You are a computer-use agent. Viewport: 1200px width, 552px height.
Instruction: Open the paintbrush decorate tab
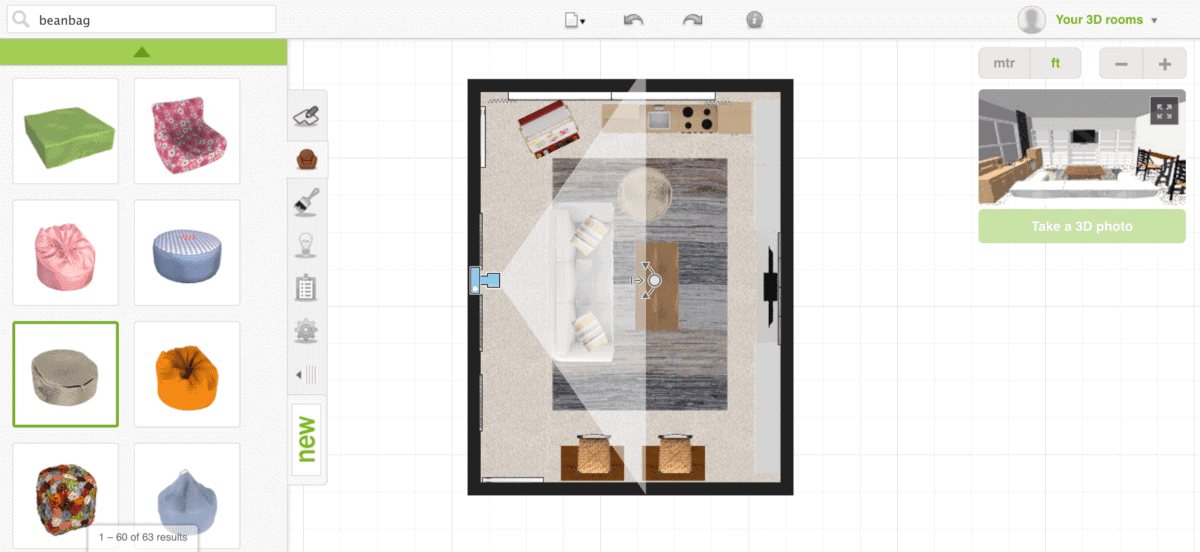[307, 203]
